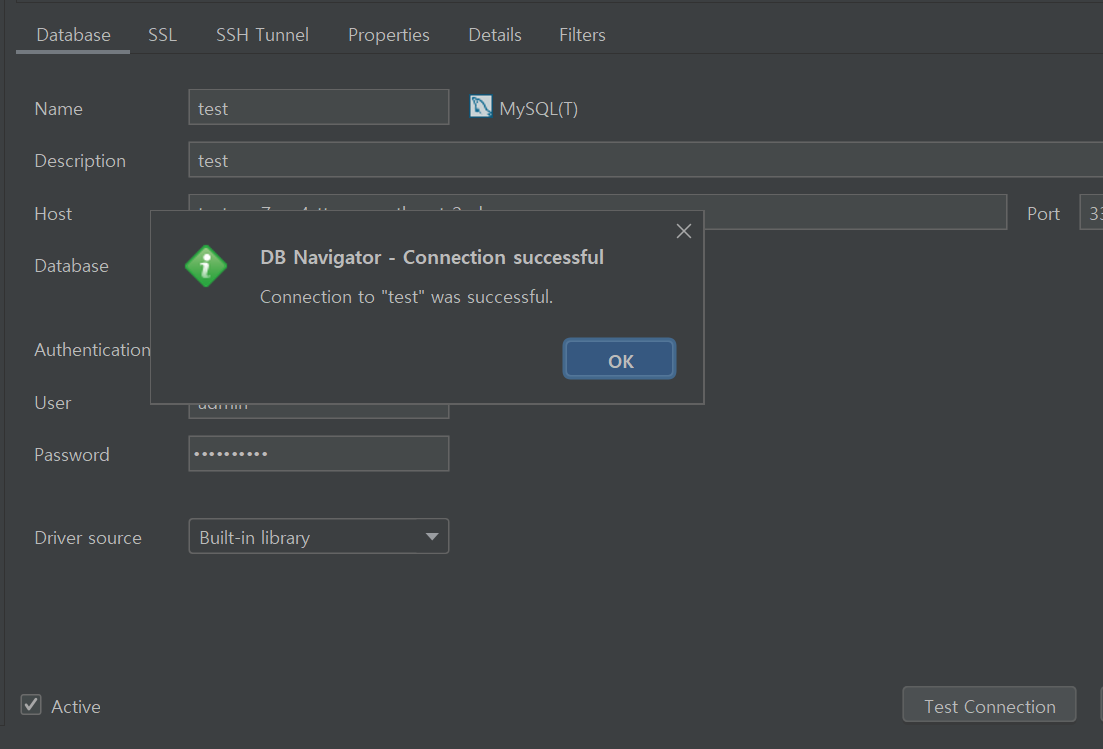Select the Database tab

[x=73, y=34]
